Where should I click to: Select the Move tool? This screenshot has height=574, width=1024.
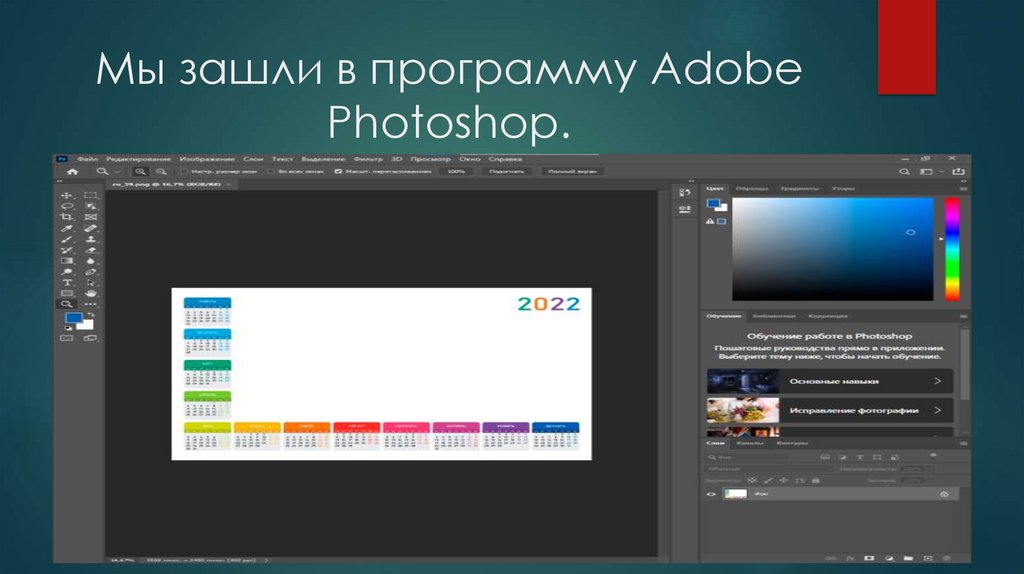pos(67,195)
